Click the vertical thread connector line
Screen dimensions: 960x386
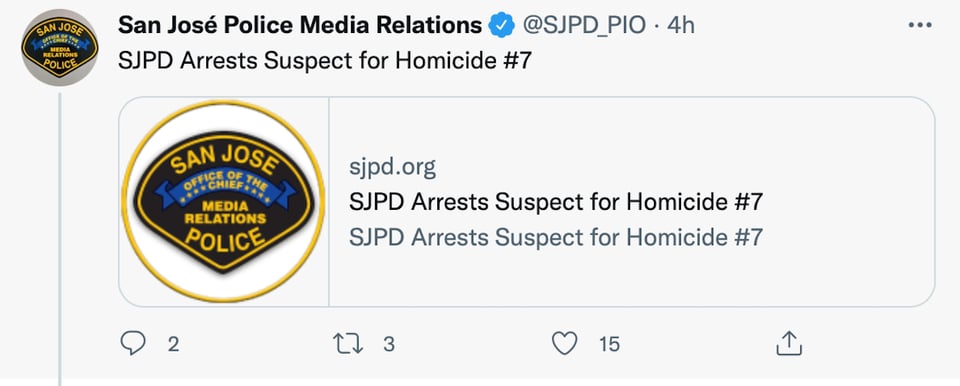point(59,239)
